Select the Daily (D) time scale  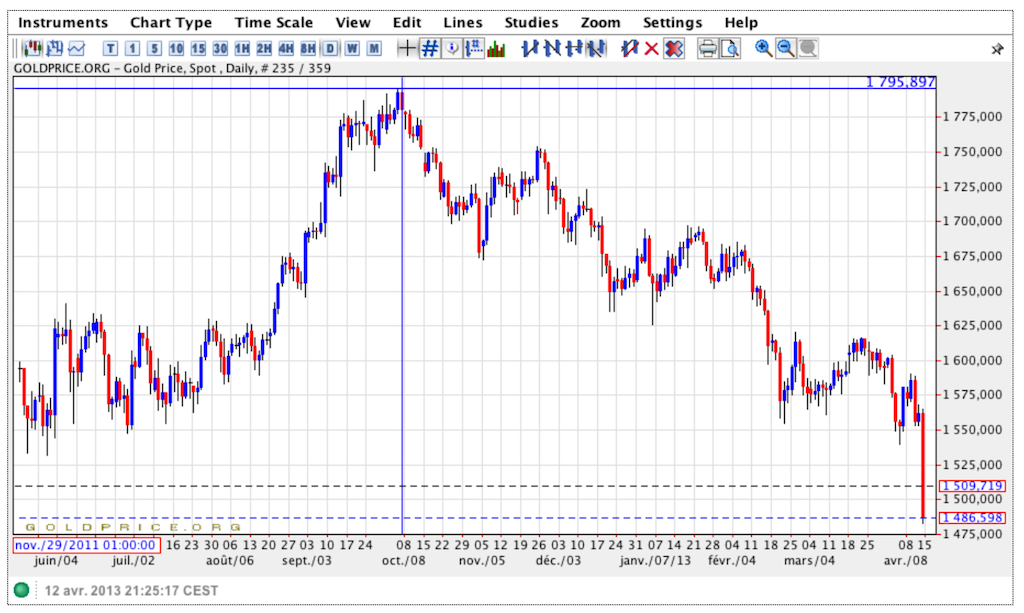coord(329,48)
